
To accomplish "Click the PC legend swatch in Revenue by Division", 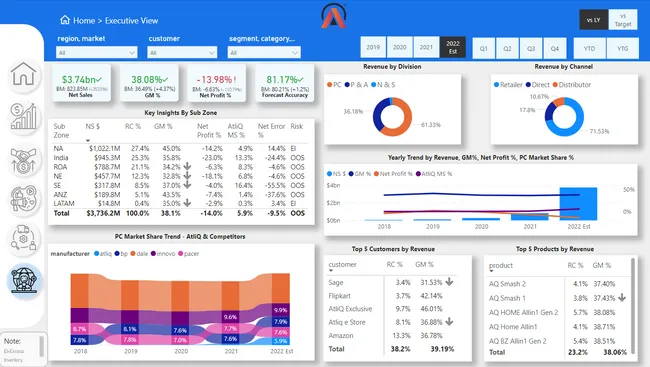I will click(x=330, y=85).
